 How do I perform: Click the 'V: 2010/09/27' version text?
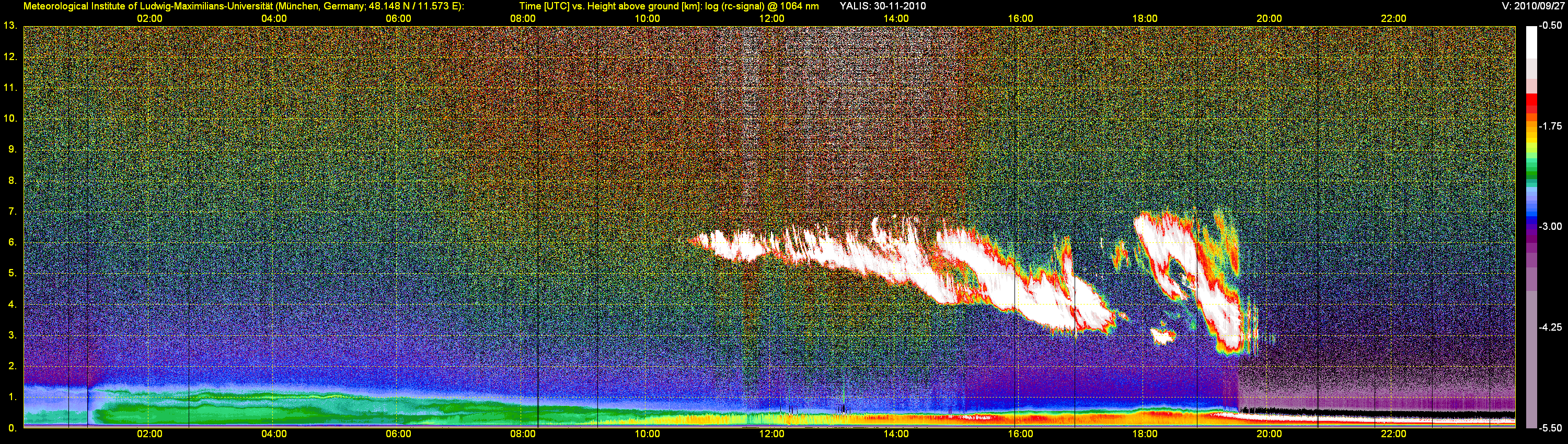tap(1532, 6)
